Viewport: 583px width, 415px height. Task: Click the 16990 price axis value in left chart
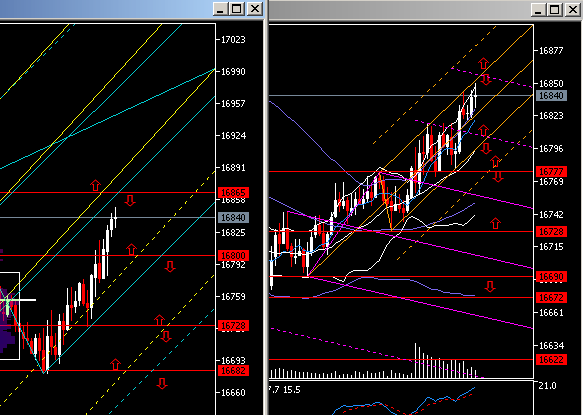click(233, 72)
